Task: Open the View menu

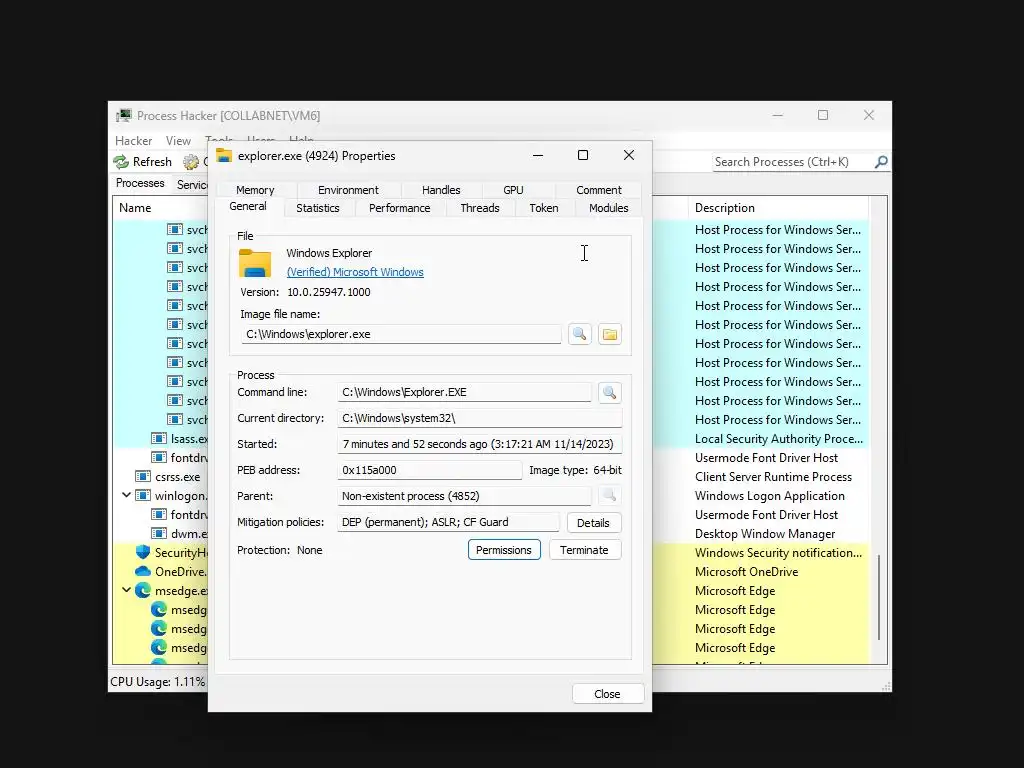Action: tap(178, 141)
